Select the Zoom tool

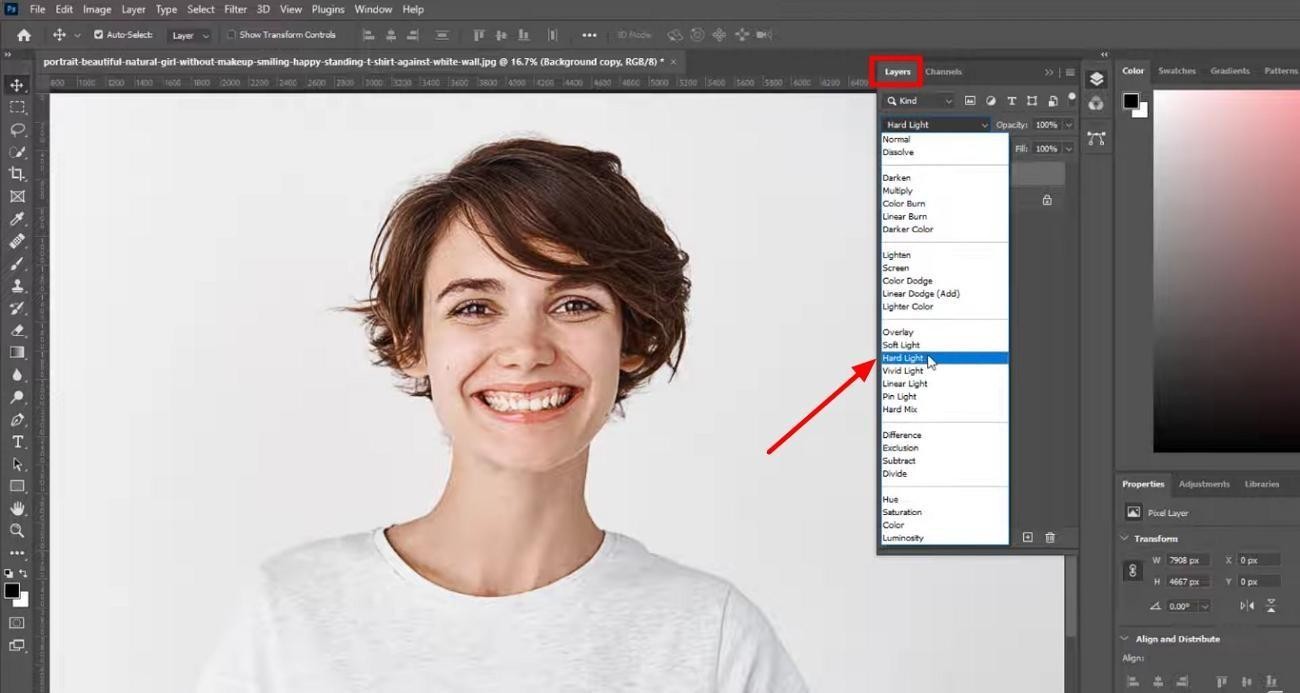[x=17, y=531]
